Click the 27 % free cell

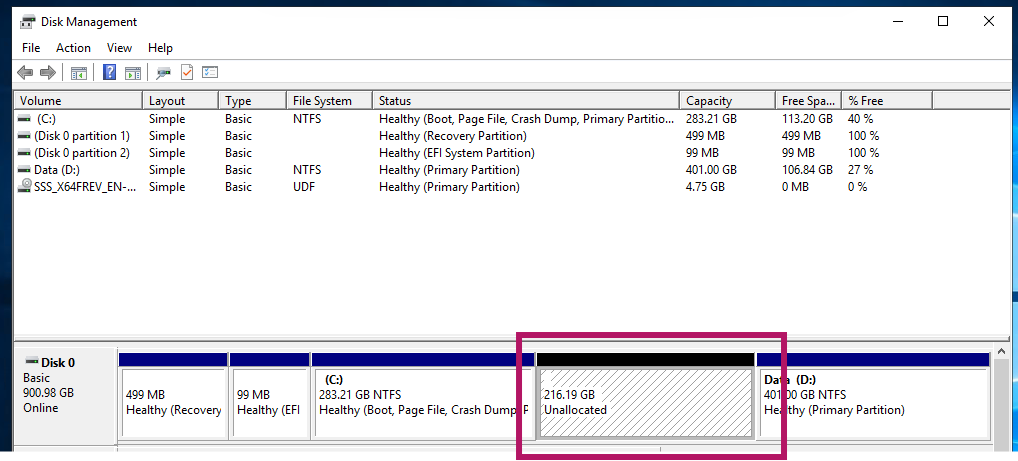[x=860, y=169]
